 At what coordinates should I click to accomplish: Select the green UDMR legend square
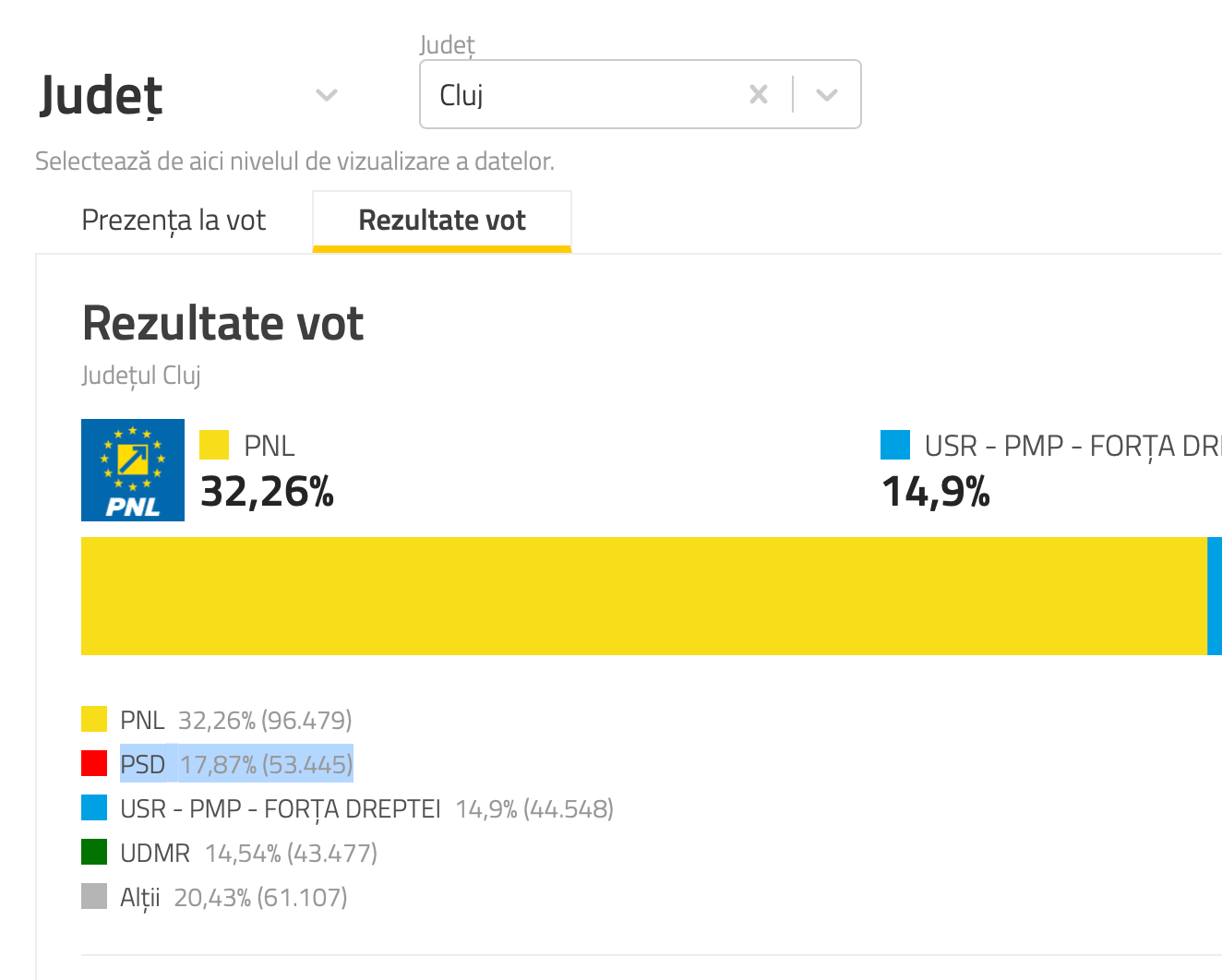click(93, 851)
